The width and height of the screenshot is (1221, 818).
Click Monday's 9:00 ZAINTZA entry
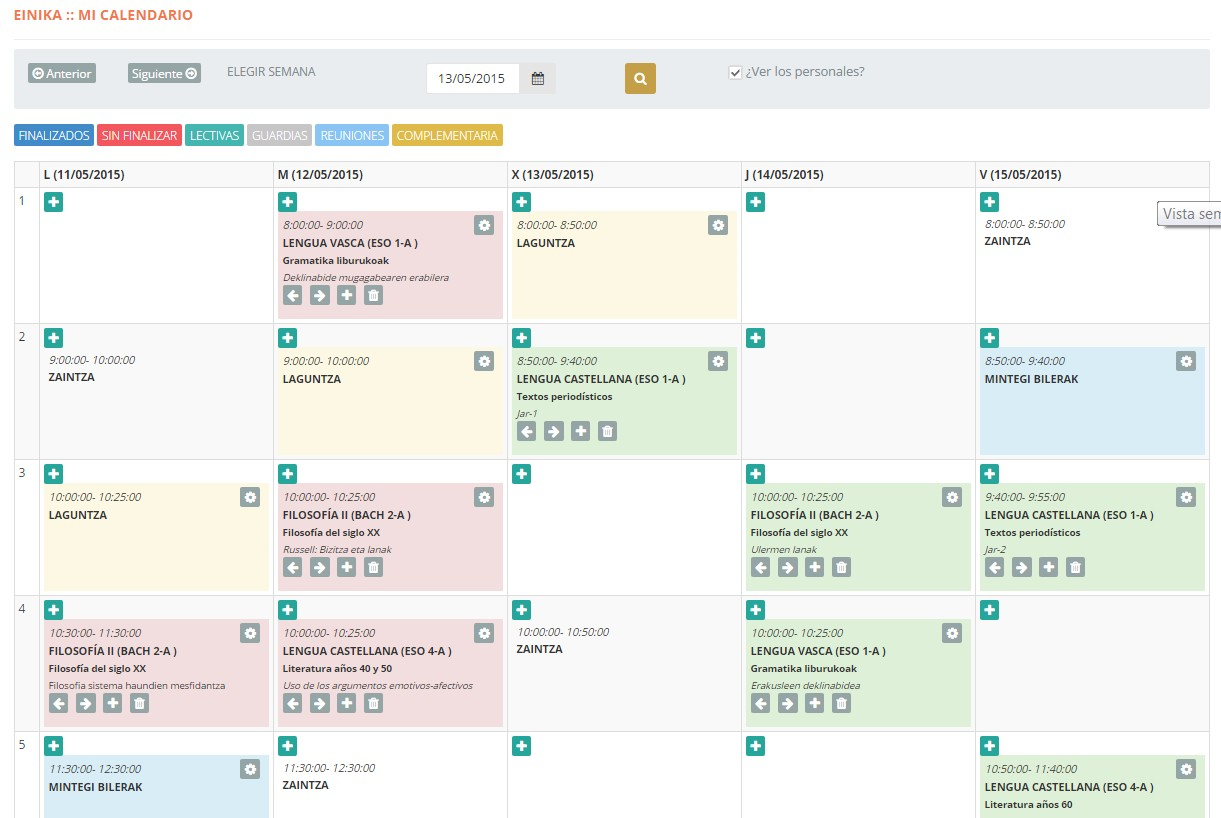(71, 377)
